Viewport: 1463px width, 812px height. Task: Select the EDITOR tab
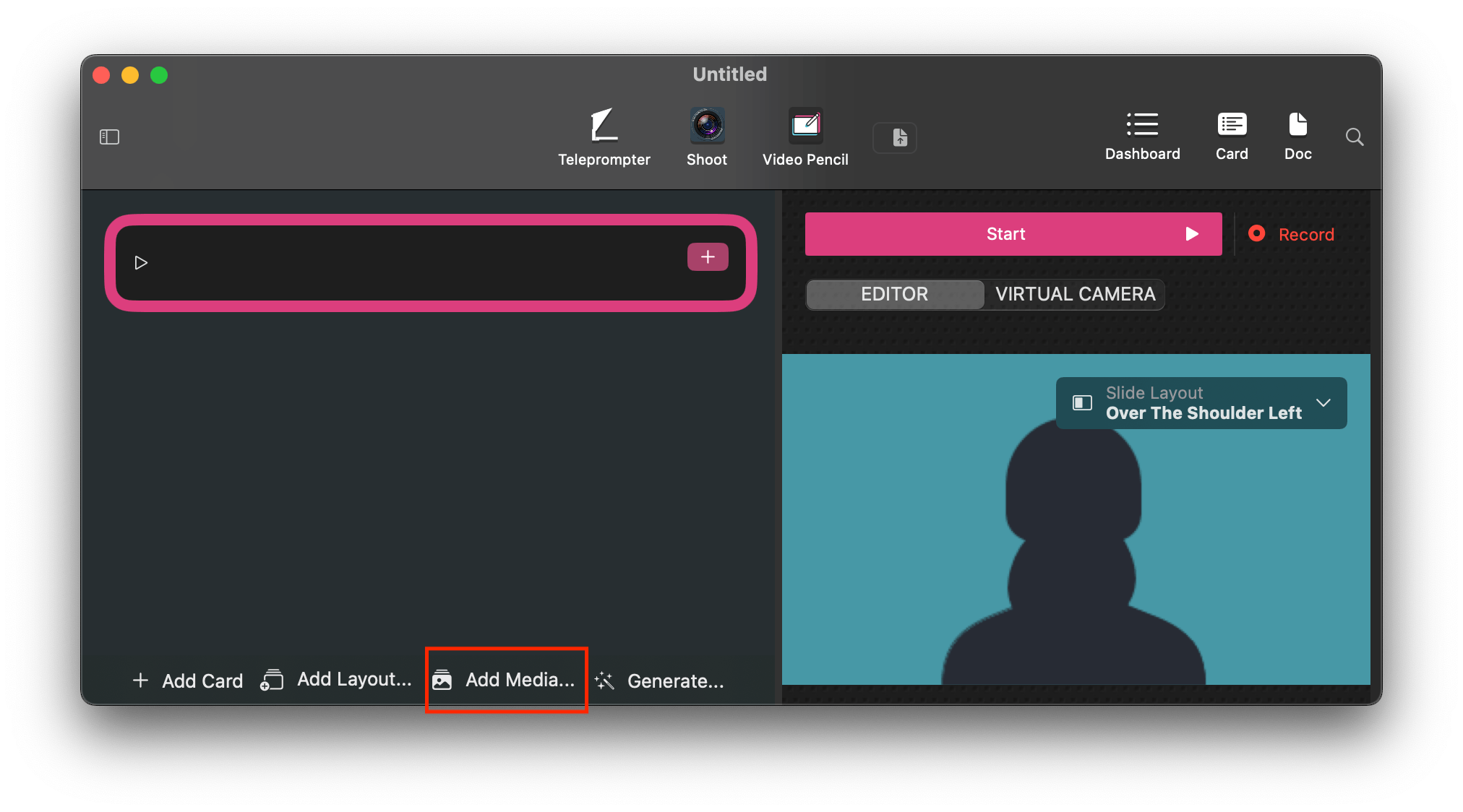(x=894, y=294)
